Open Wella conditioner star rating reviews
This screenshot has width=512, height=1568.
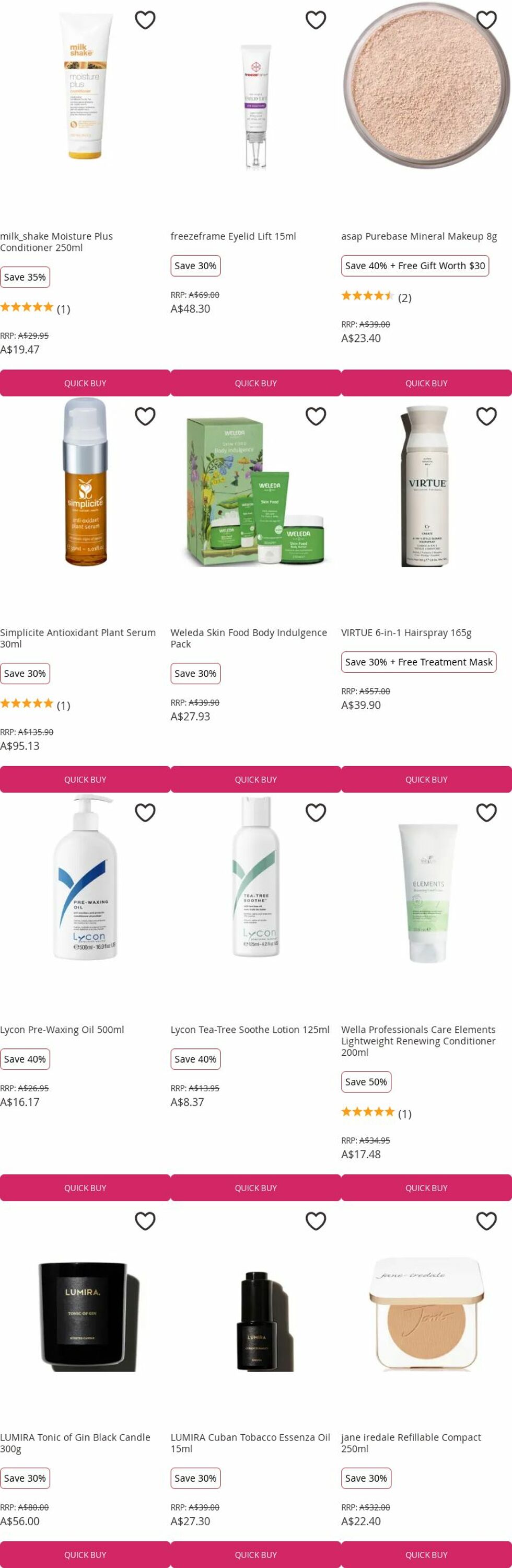click(x=376, y=1113)
